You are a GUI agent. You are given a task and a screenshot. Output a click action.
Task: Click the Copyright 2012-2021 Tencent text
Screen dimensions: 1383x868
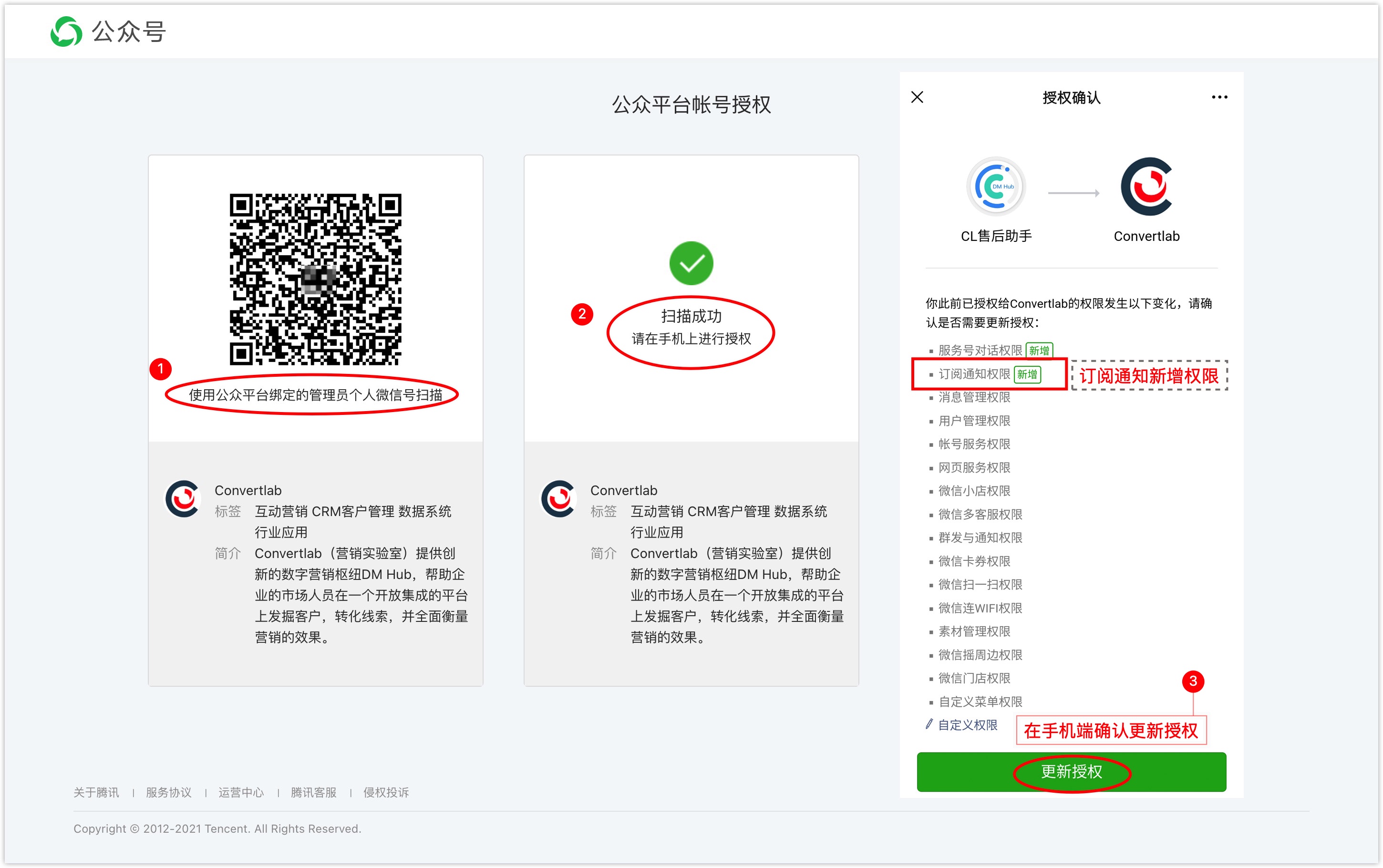[x=217, y=828]
